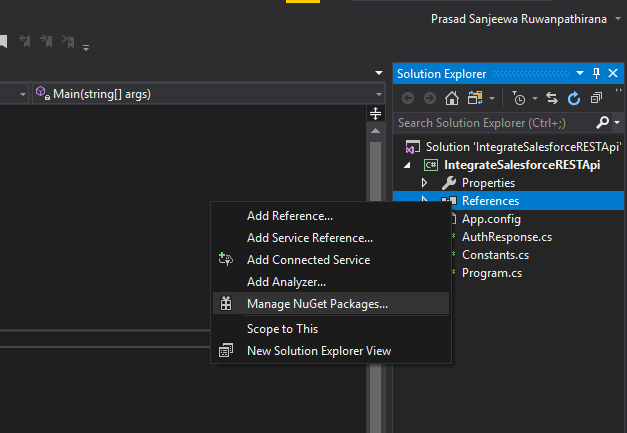Collapse the IntegrateSalesforceRESTApi project node
Viewport: 627px width, 433px height.
pyautogui.click(x=408, y=165)
